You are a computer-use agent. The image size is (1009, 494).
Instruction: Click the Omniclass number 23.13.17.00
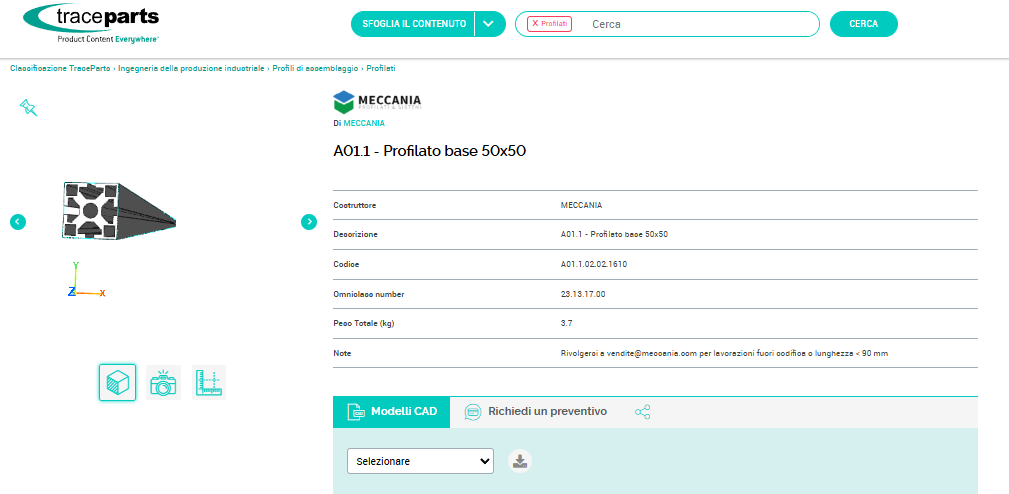pos(583,294)
